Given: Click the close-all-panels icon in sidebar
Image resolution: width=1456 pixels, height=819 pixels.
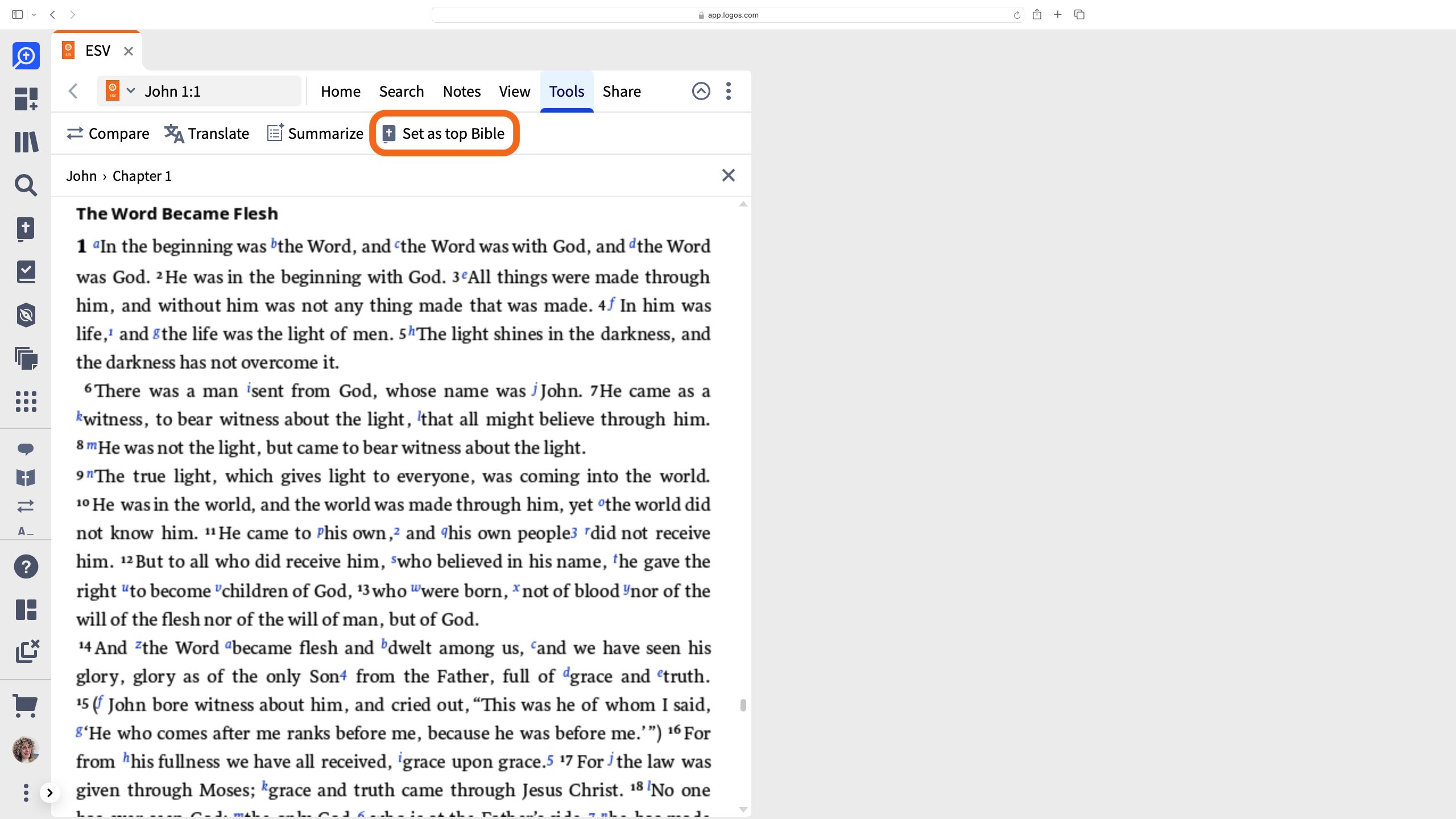Looking at the screenshot, I should tap(27, 652).
